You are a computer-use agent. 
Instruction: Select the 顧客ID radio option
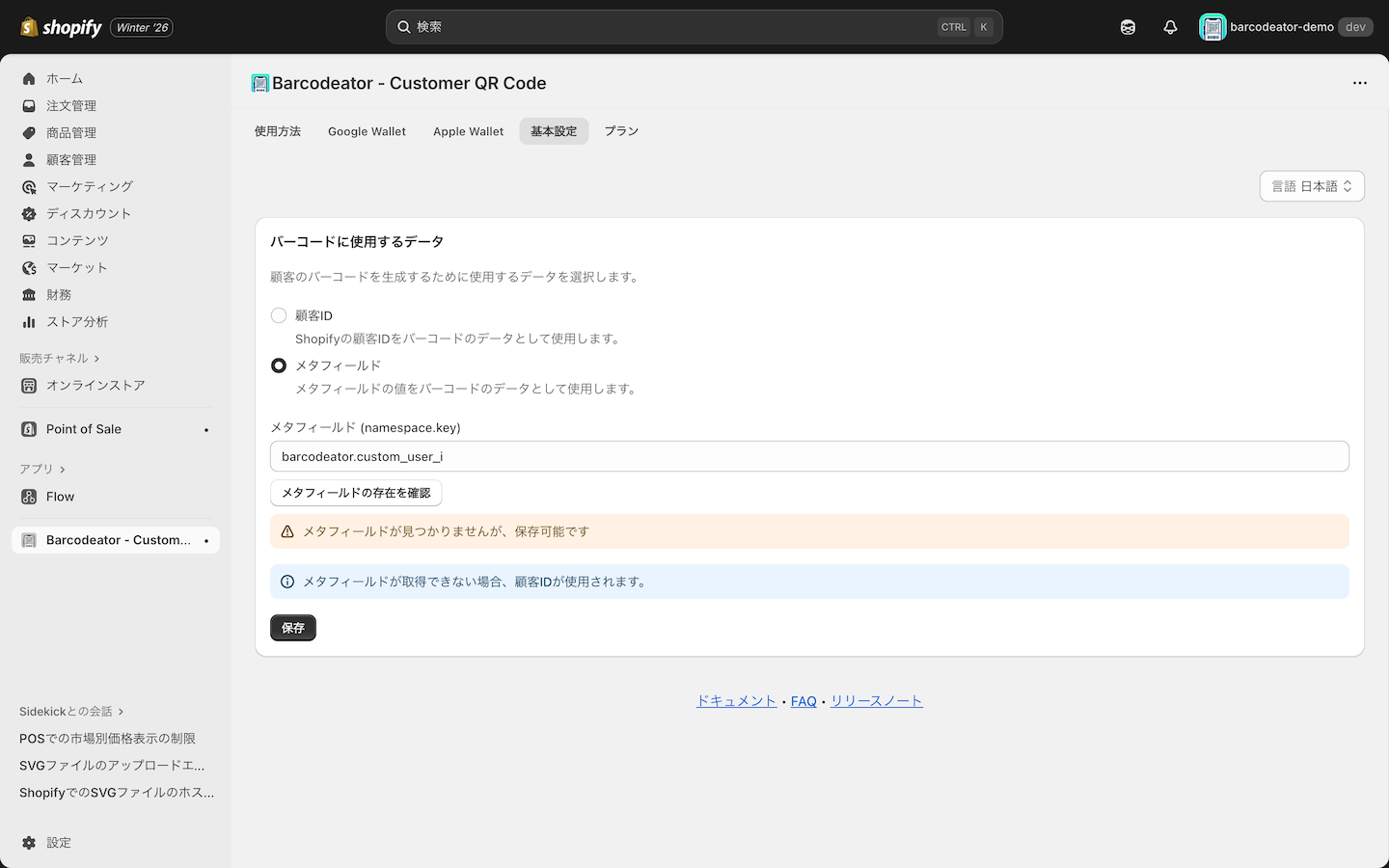(279, 315)
